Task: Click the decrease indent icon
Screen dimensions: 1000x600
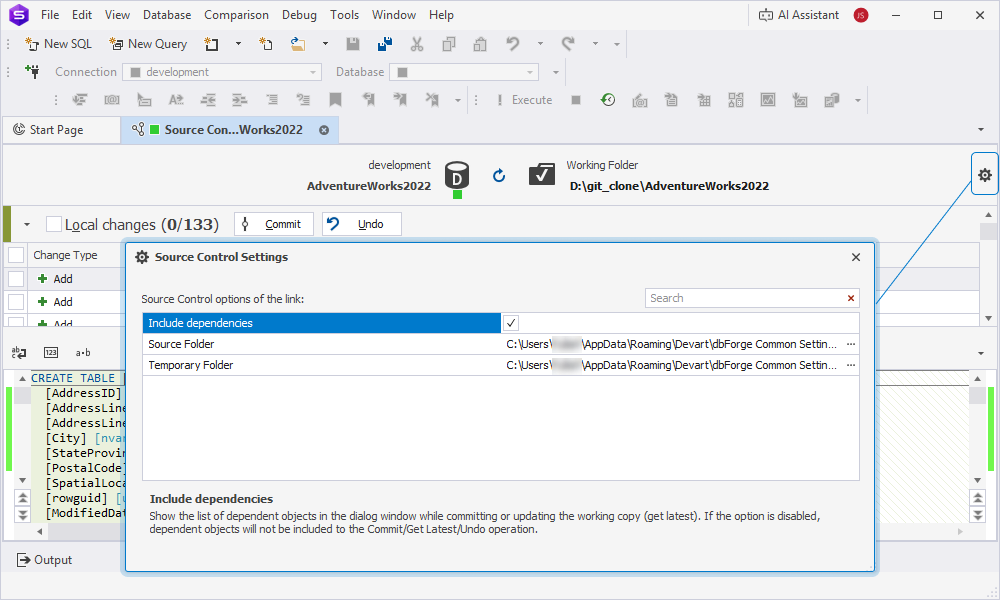Action: (x=208, y=100)
